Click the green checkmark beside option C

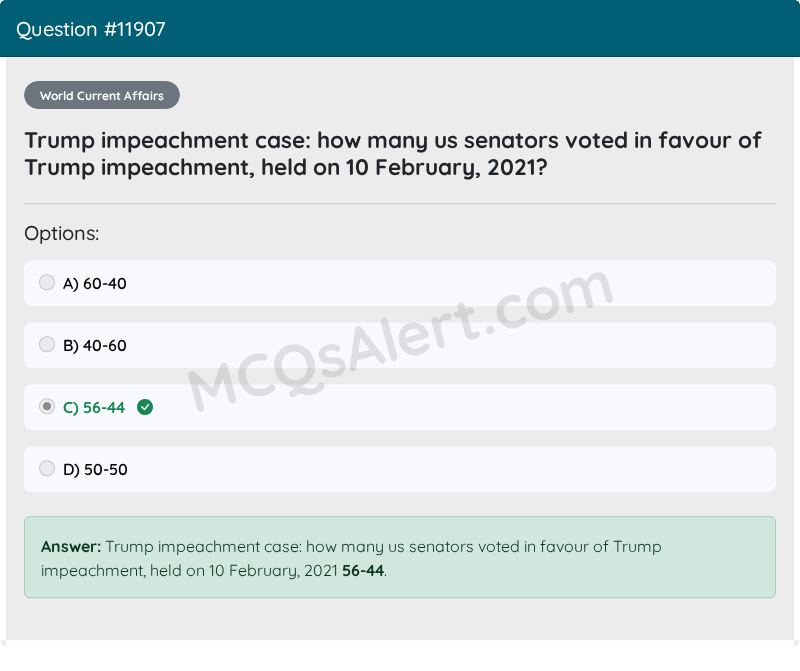click(x=145, y=407)
